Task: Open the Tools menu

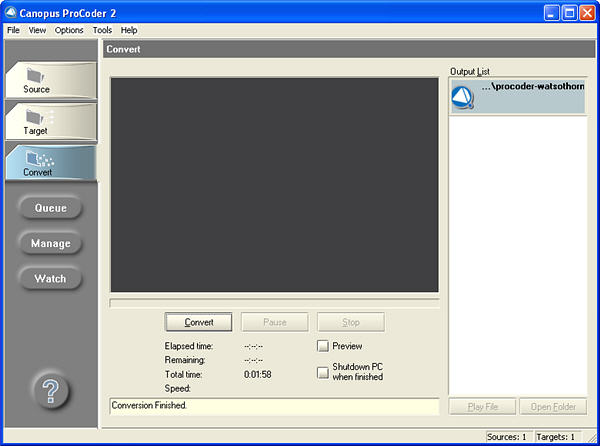Action: (x=102, y=30)
